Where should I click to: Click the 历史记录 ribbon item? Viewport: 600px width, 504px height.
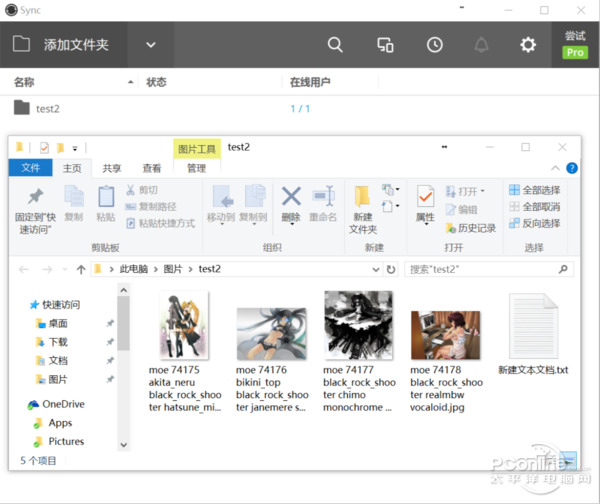coord(471,228)
